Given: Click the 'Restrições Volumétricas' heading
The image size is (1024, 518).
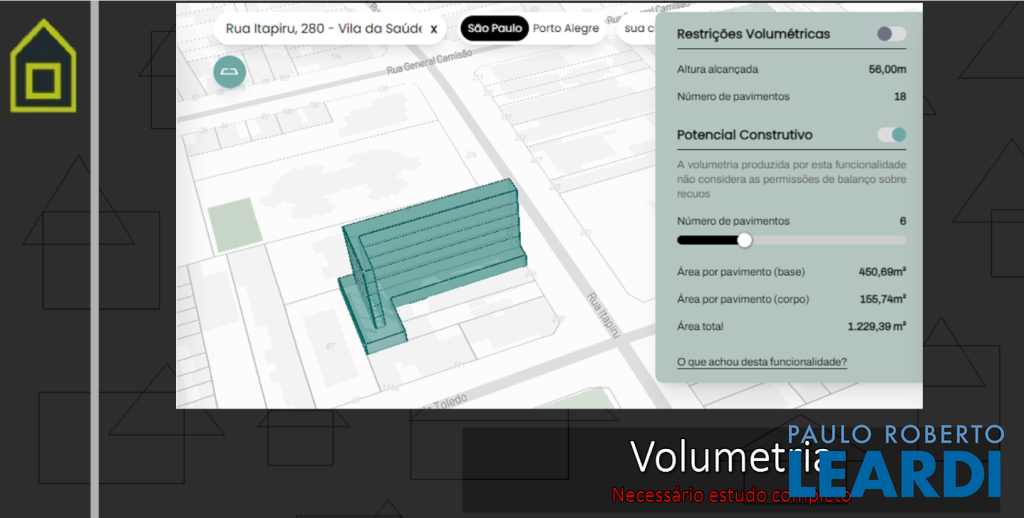Looking at the screenshot, I should point(754,34).
